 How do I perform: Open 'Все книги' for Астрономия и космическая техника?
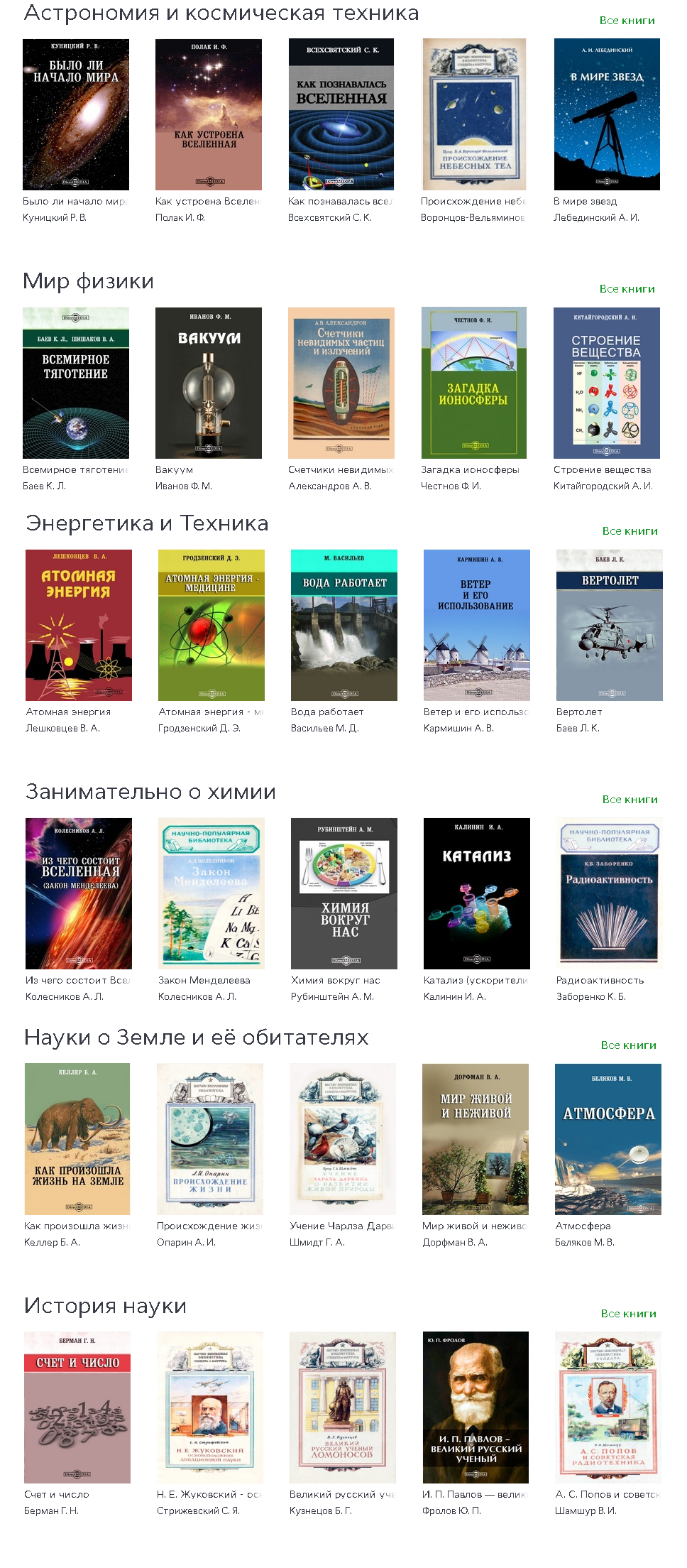tap(627, 21)
